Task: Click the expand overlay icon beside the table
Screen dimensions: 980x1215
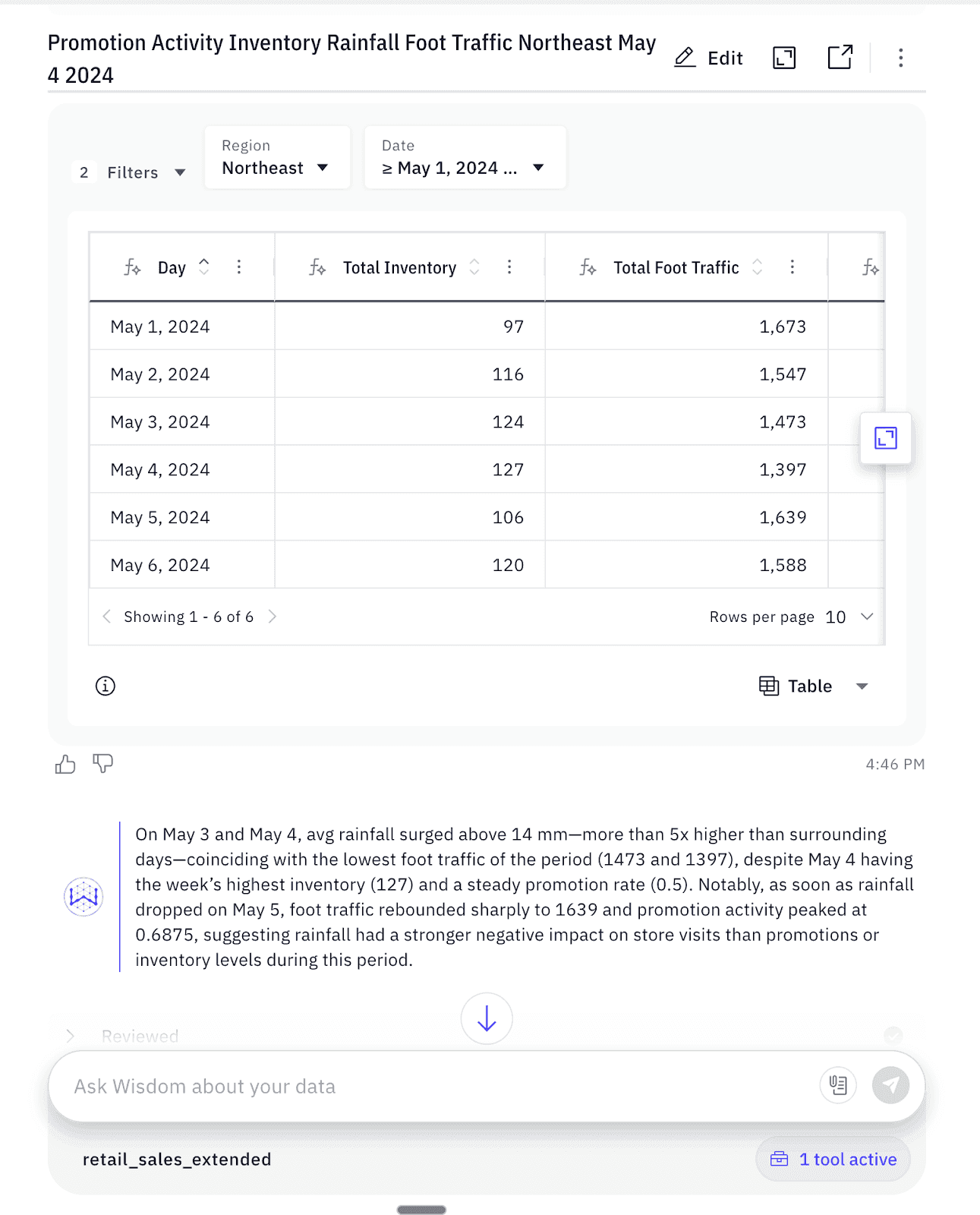Action: (884, 439)
